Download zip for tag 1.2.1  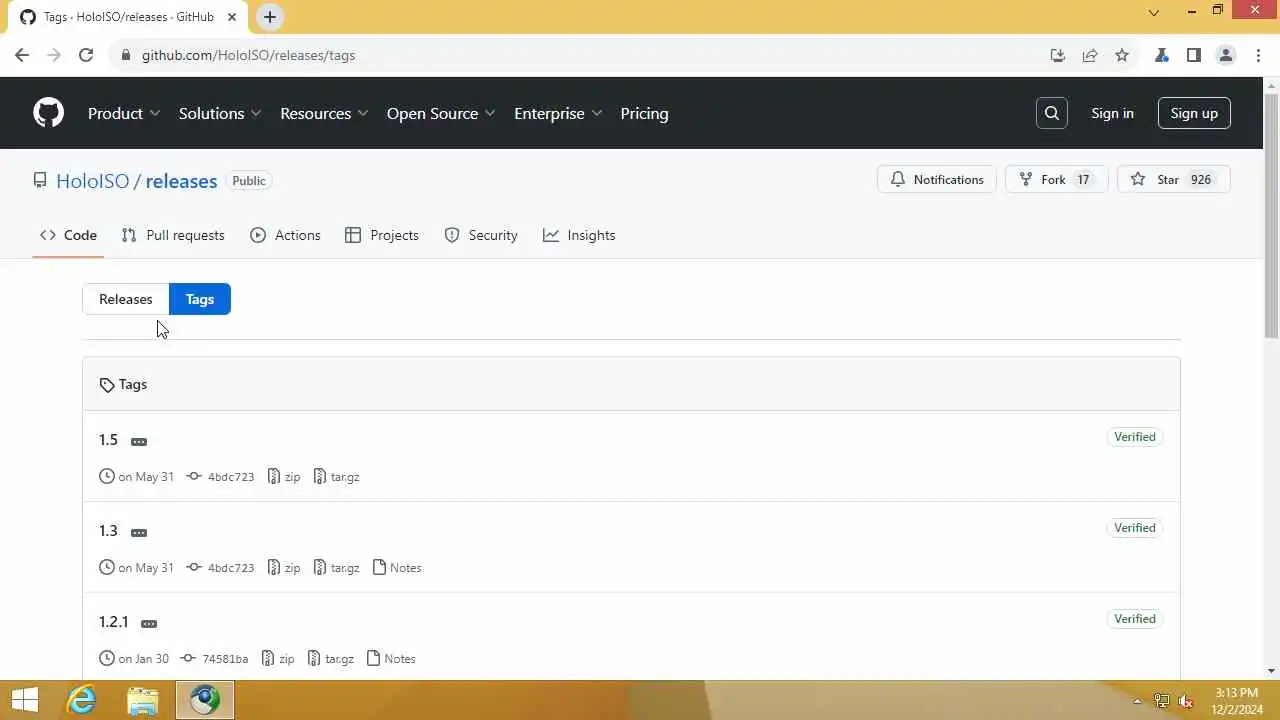(x=278, y=659)
